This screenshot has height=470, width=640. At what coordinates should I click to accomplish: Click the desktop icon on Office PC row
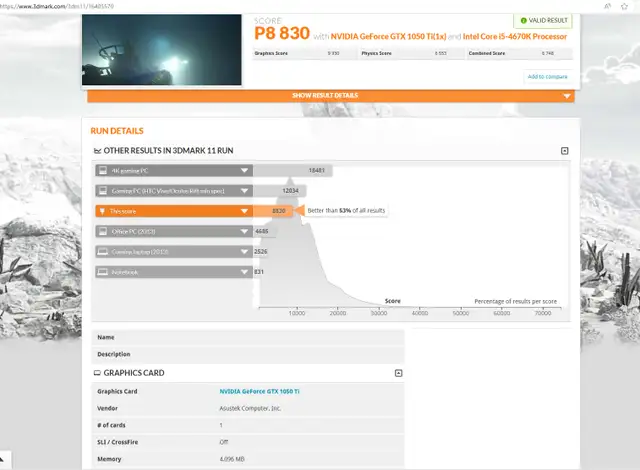pos(103,231)
